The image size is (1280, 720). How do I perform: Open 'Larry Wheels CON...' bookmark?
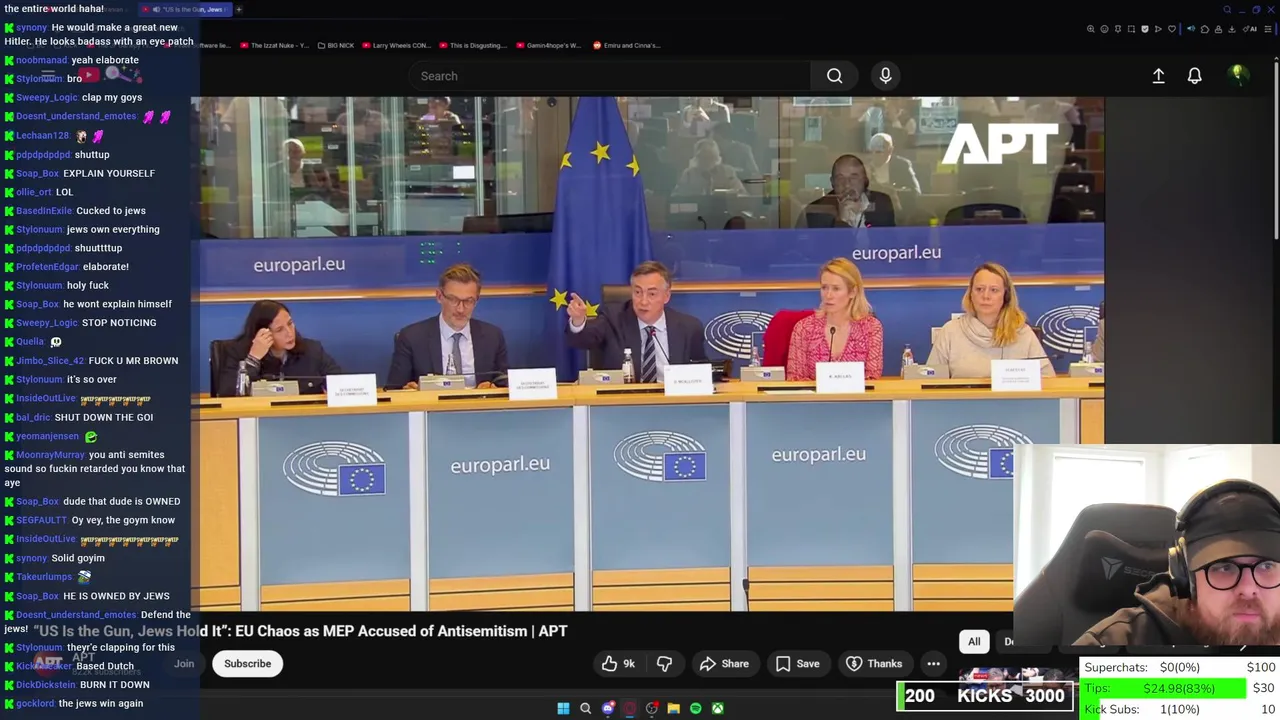pyautogui.click(x=397, y=45)
